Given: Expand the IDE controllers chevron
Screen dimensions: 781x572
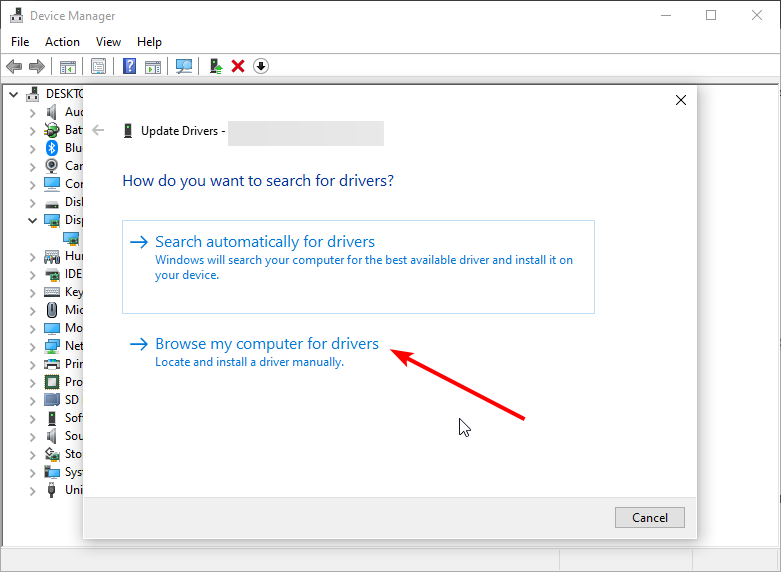Looking at the screenshot, I should pyautogui.click(x=32, y=275).
